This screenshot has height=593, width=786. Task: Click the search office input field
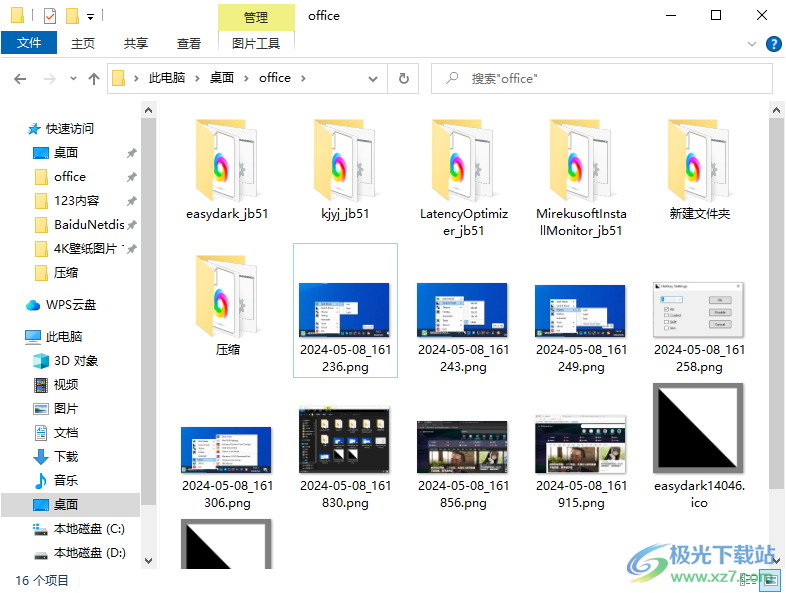click(x=602, y=79)
